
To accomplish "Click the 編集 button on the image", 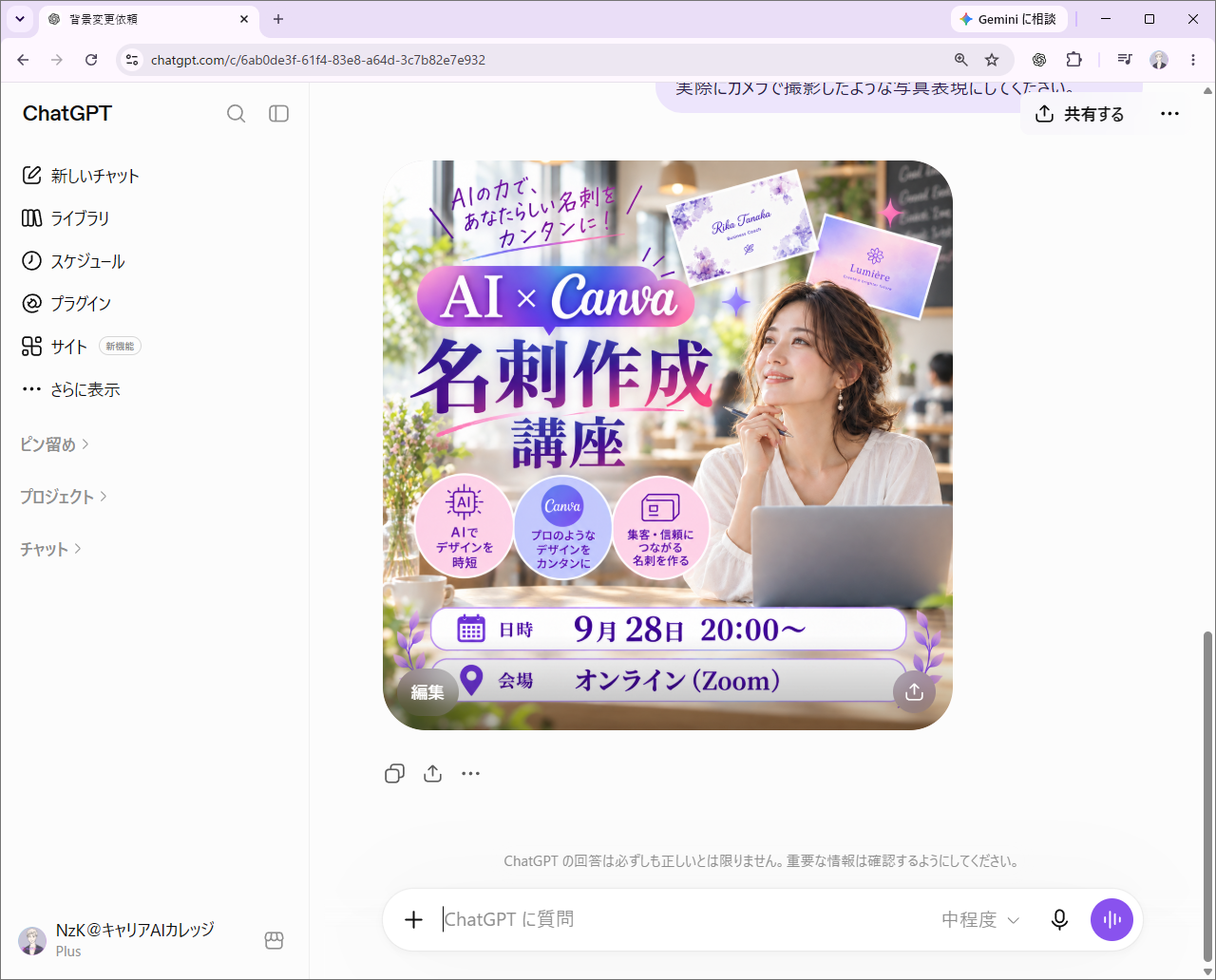I will tap(427, 692).
